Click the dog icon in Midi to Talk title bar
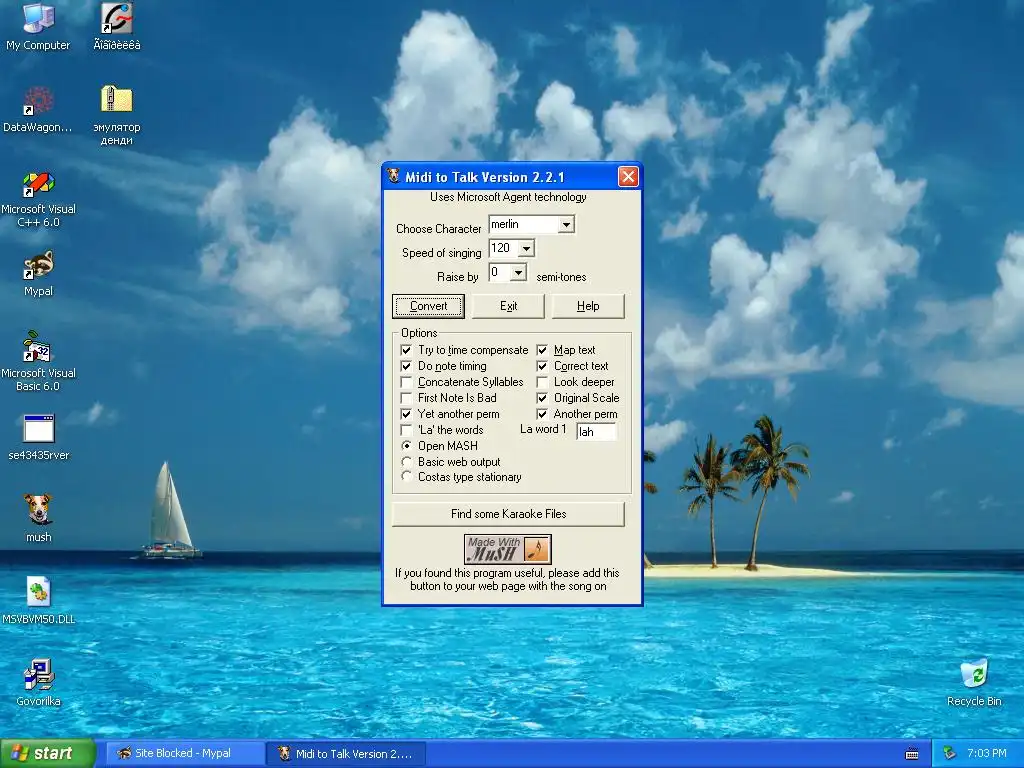 tap(393, 176)
